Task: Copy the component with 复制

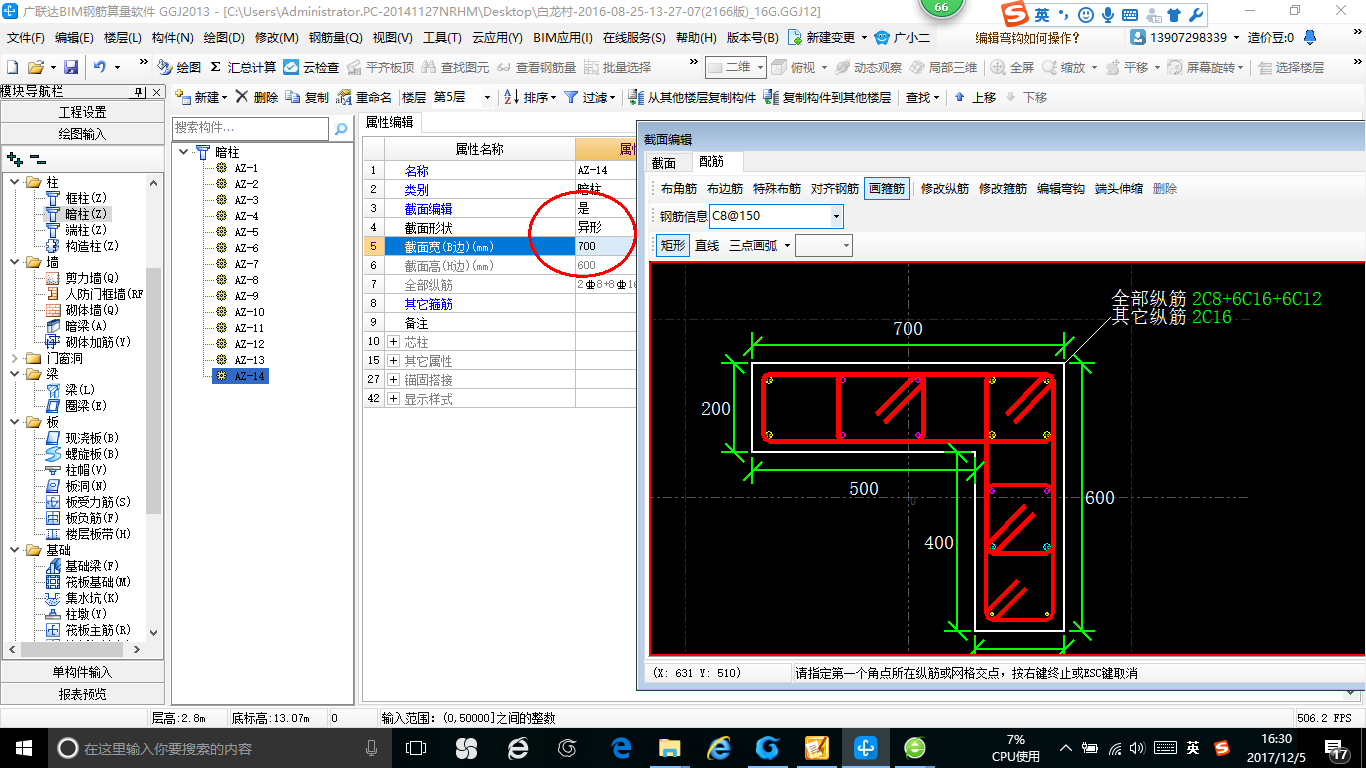Action: (x=307, y=97)
